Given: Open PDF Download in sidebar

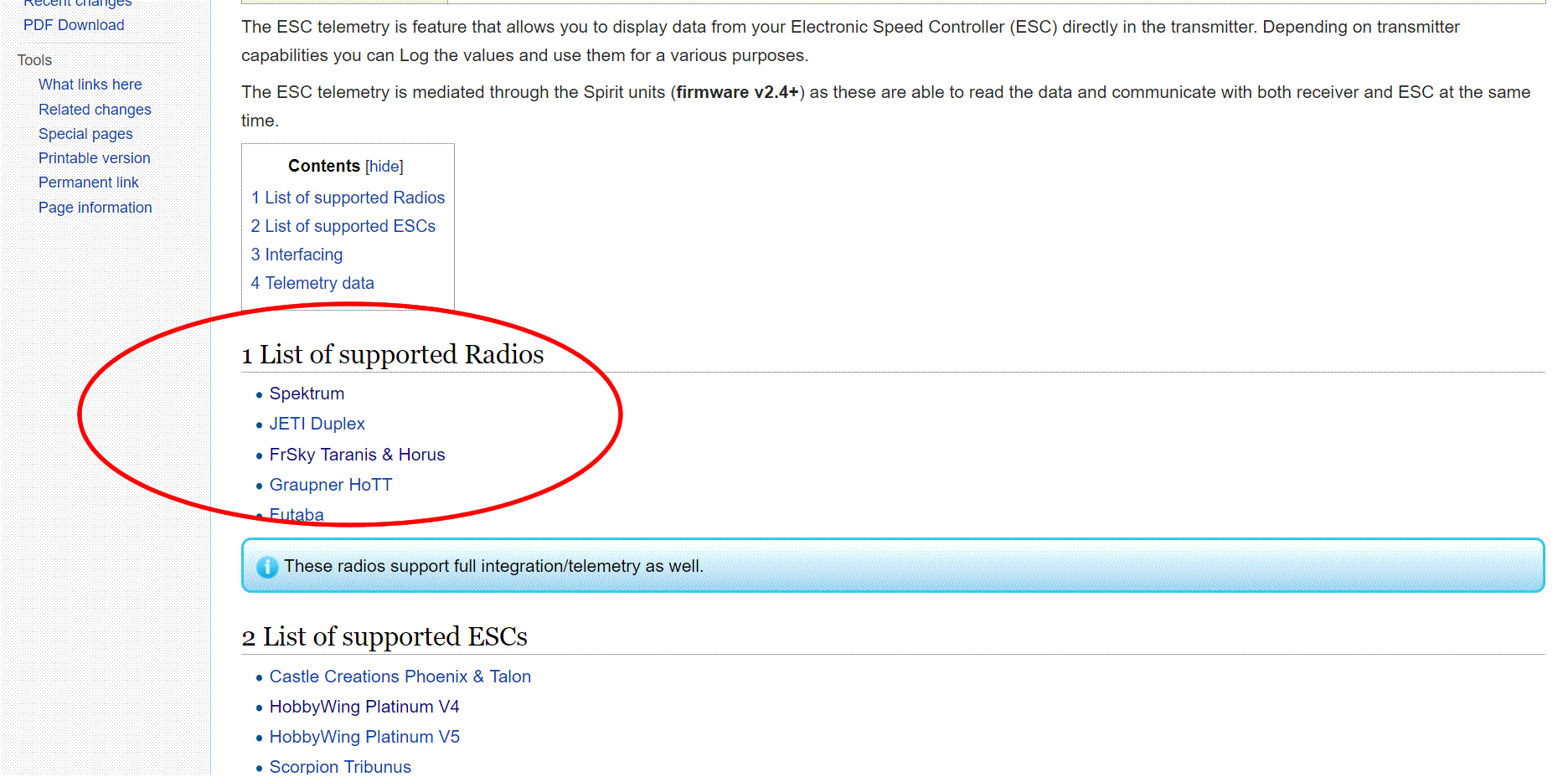Looking at the screenshot, I should (x=74, y=25).
